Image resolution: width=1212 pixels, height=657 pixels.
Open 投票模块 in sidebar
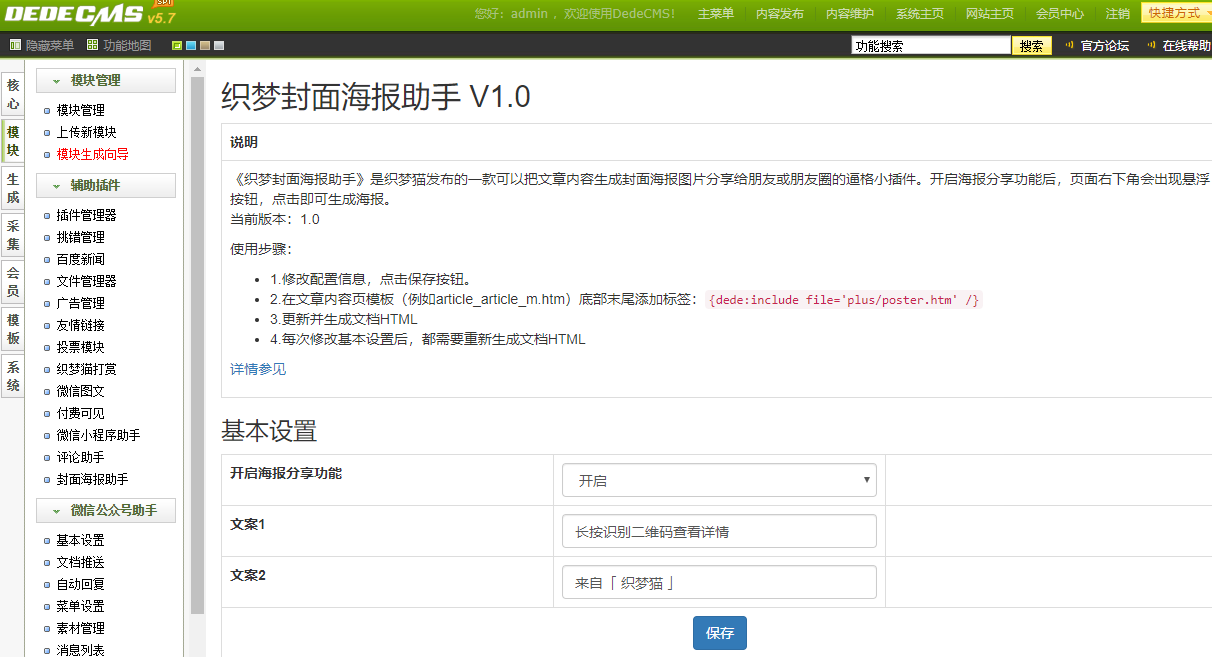point(80,347)
